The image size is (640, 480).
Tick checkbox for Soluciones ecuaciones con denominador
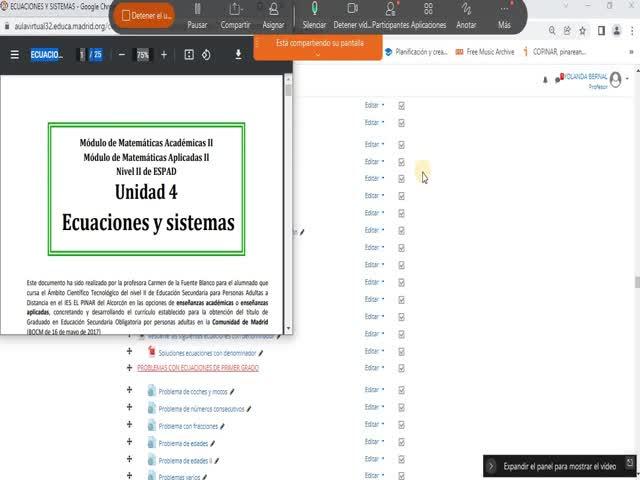(402, 351)
